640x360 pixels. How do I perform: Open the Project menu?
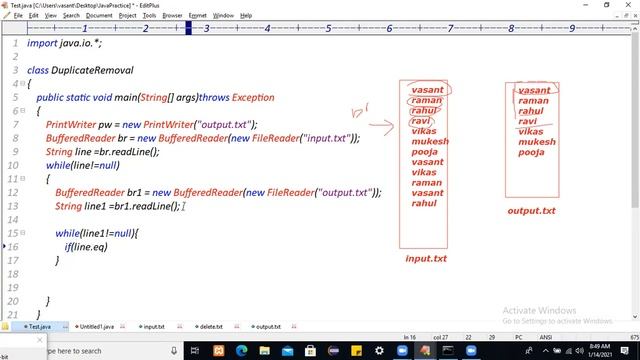[x=127, y=16]
